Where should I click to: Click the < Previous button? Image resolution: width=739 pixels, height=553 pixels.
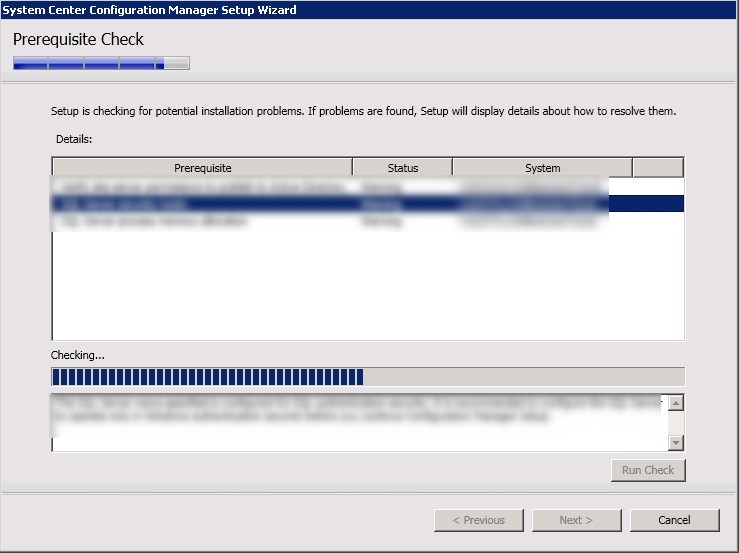point(478,520)
